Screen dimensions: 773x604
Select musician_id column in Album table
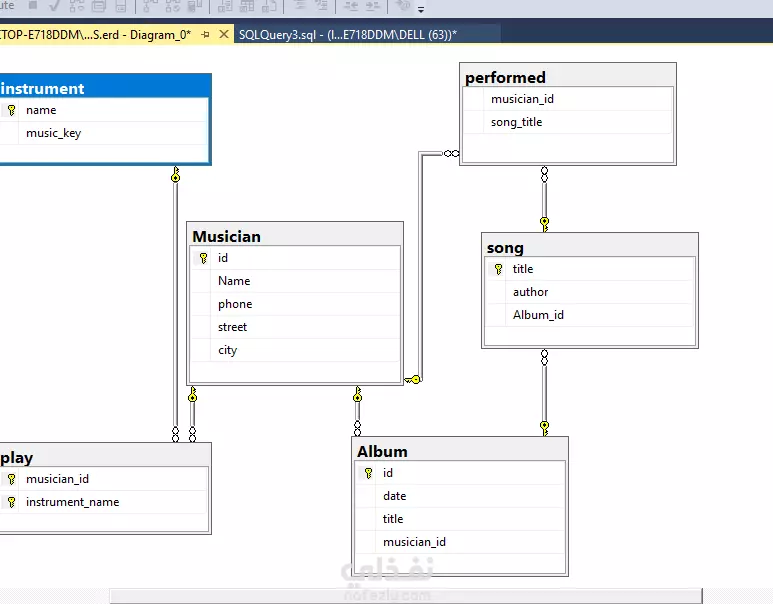pos(460,542)
